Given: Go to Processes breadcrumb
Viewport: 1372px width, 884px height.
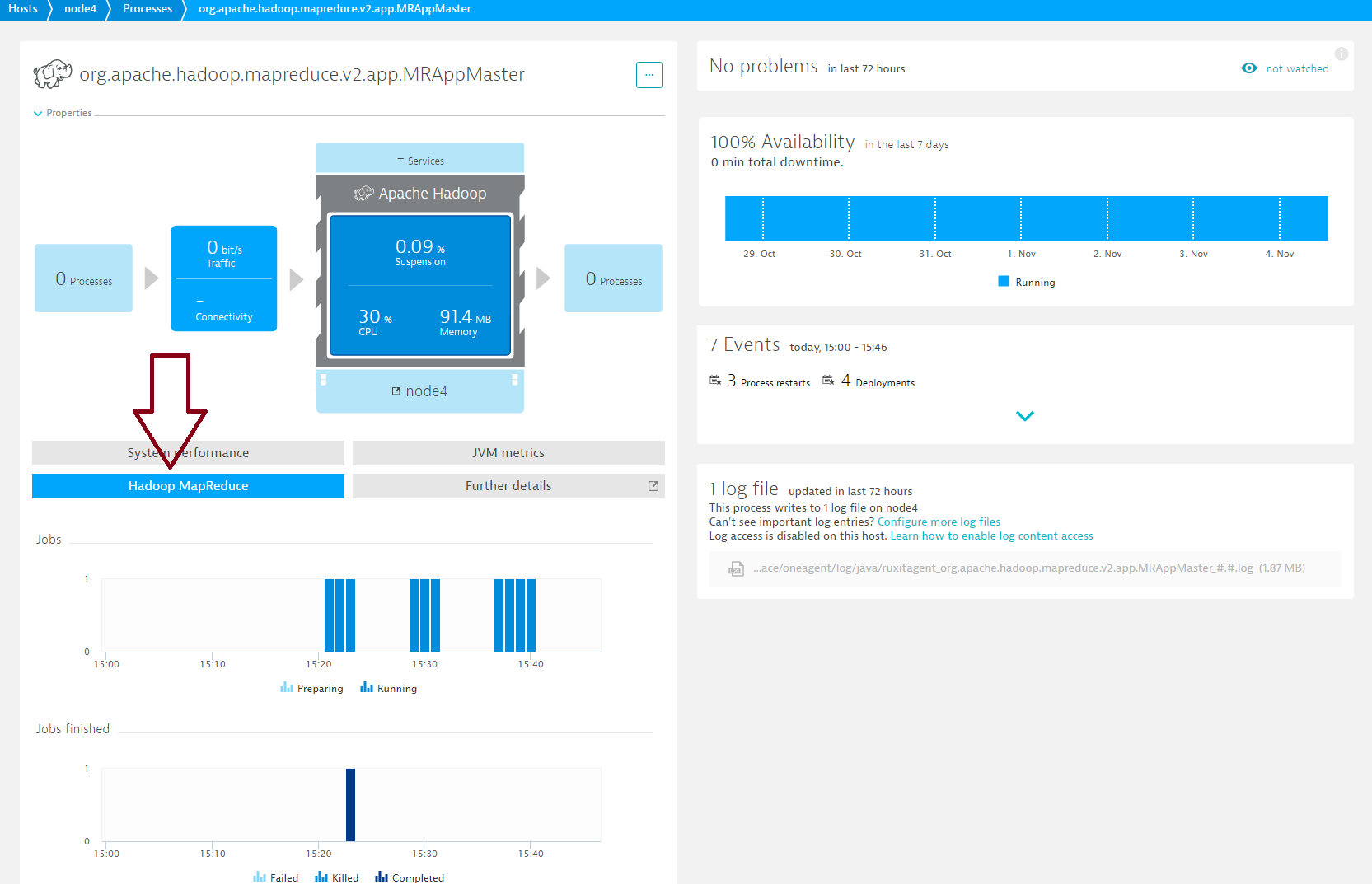Looking at the screenshot, I should (148, 9).
